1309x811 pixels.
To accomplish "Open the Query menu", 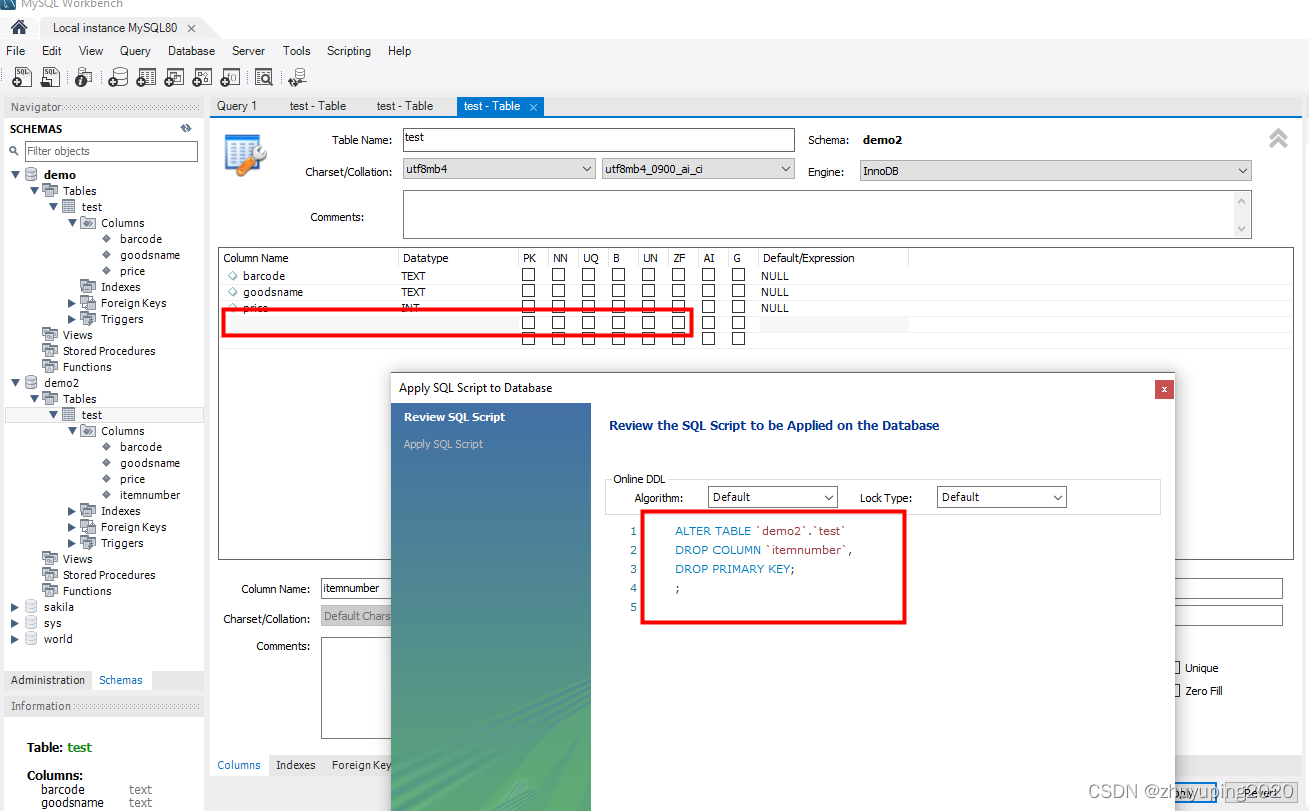I will click(135, 51).
